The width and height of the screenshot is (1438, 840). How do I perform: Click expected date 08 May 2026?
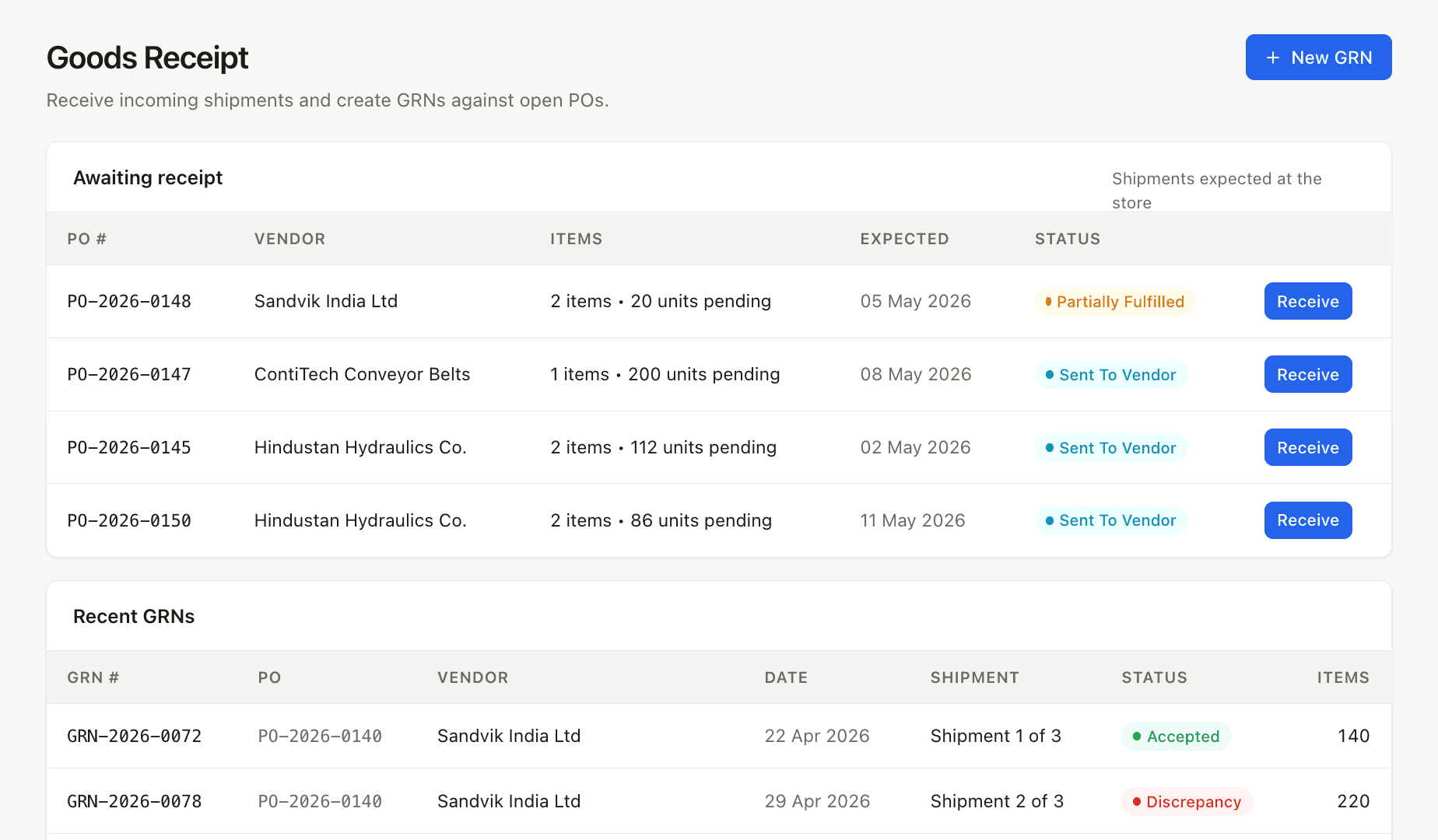915,374
